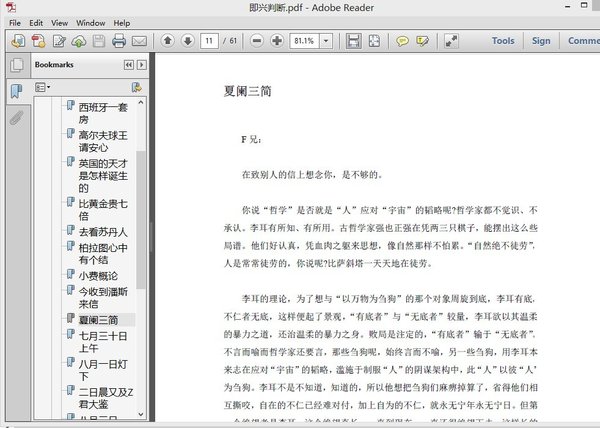Click the Save floppy disk icon
This screenshot has height=428, width=600.
[99, 41]
